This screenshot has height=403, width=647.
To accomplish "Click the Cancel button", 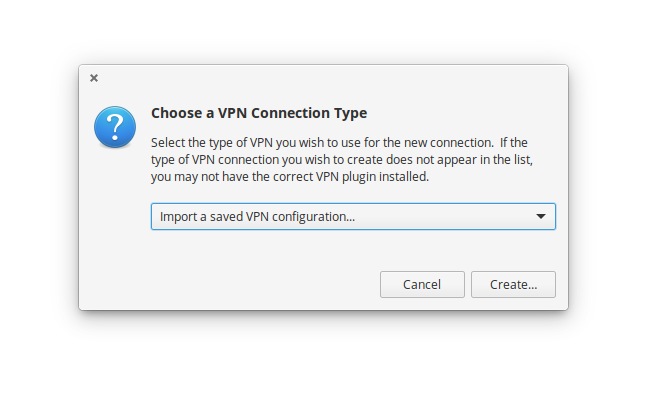I will (422, 284).
